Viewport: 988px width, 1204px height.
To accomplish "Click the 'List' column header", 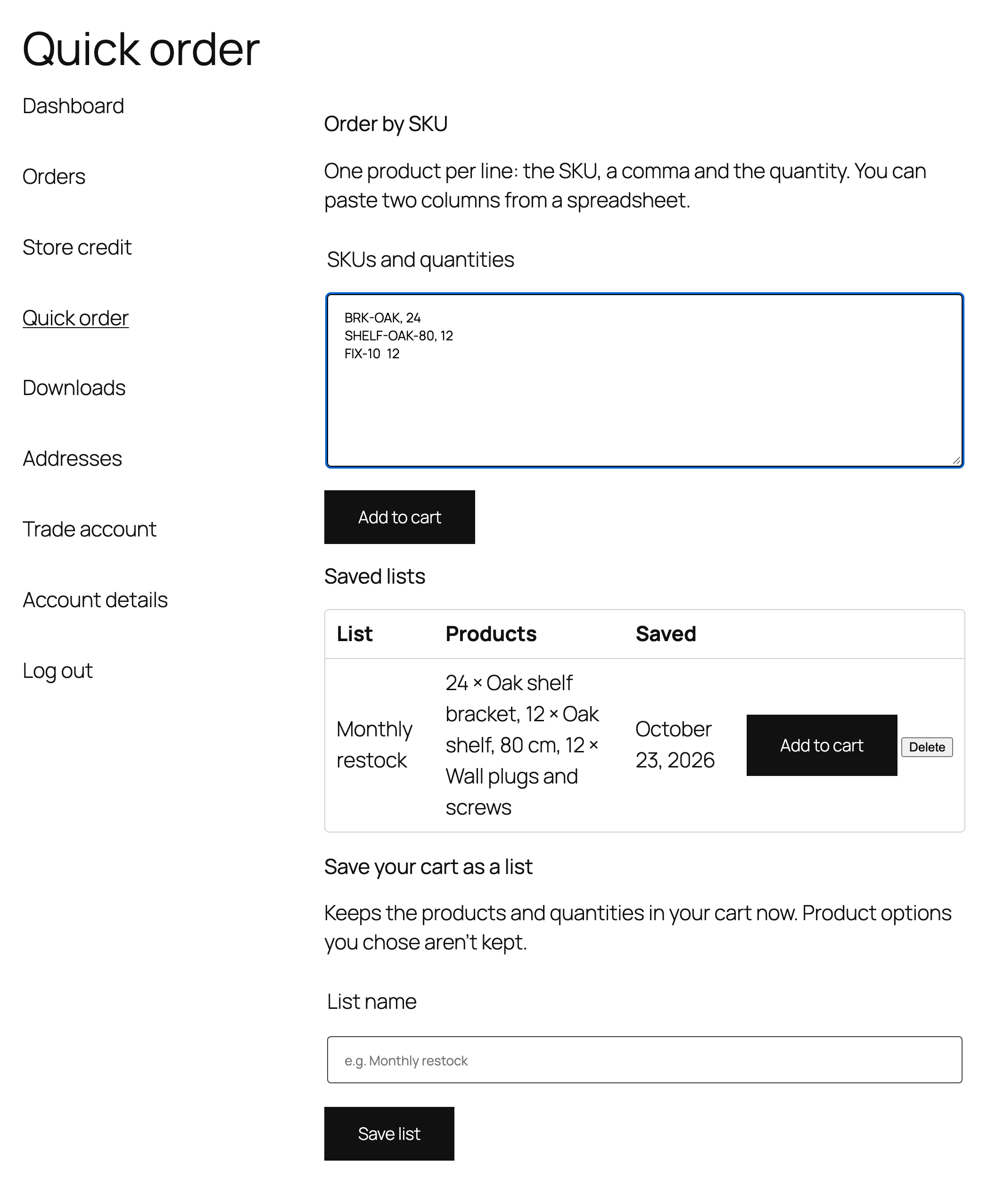I will [x=354, y=634].
